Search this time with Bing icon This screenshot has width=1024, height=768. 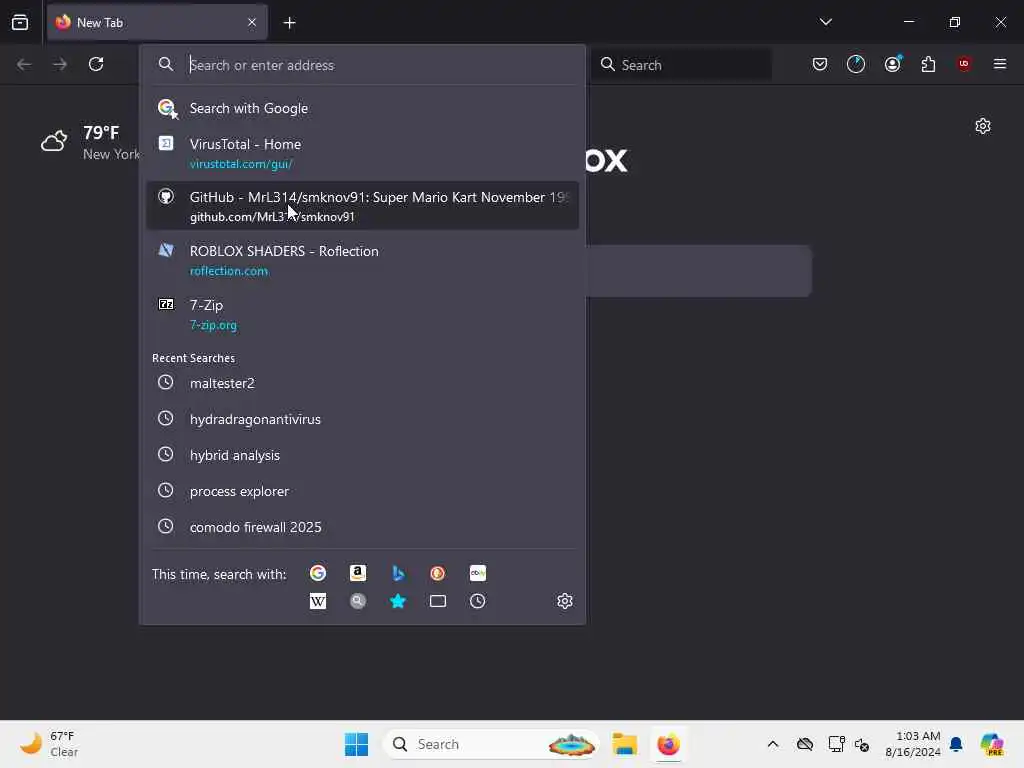[398, 573]
